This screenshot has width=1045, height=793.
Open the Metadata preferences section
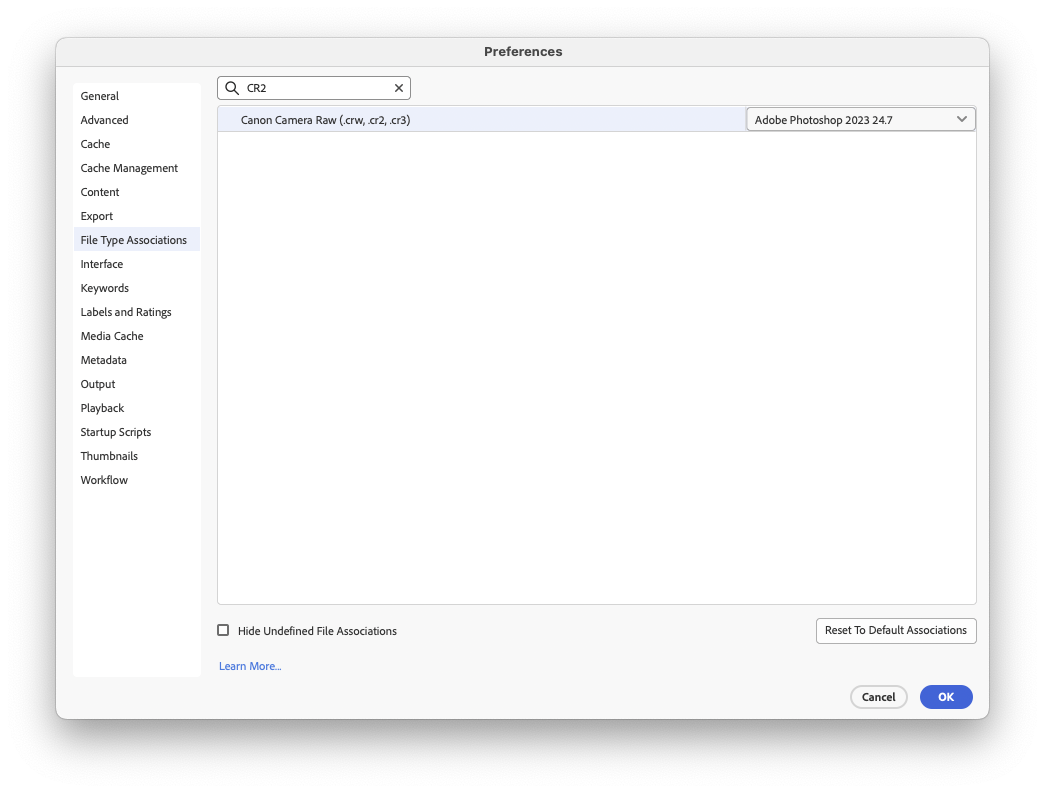coord(103,359)
